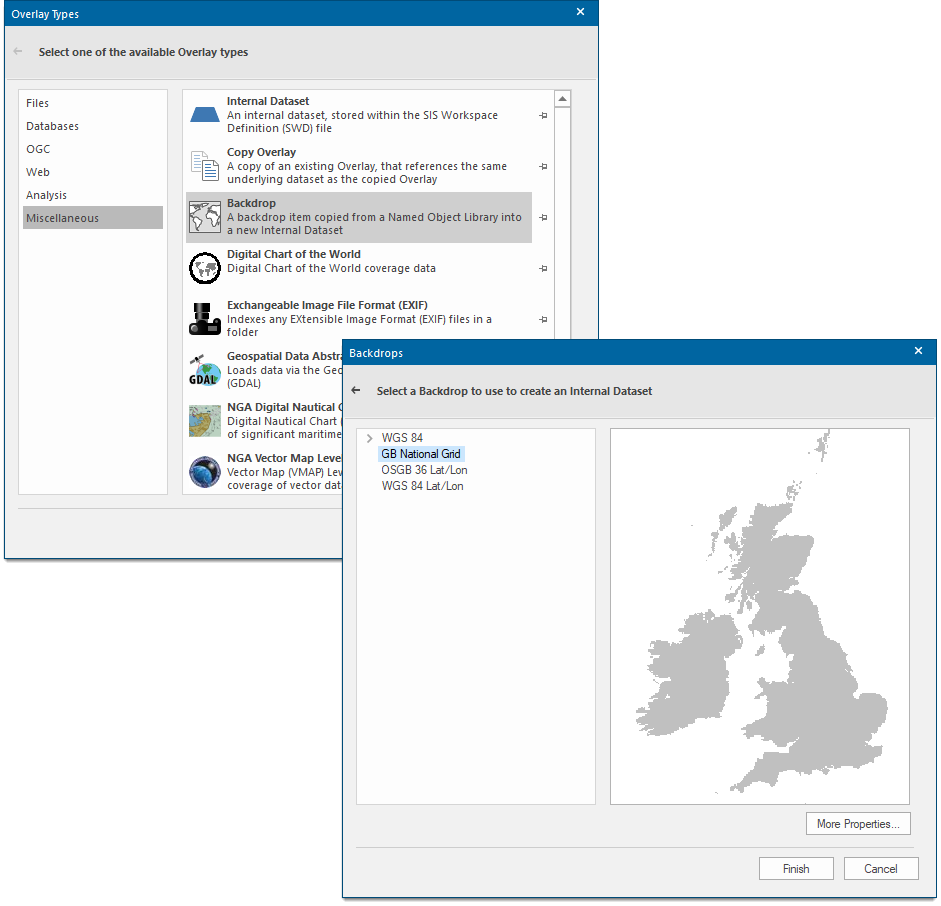Click the Great Britain backdrop preview map
941x906 pixels.
click(x=760, y=616)
